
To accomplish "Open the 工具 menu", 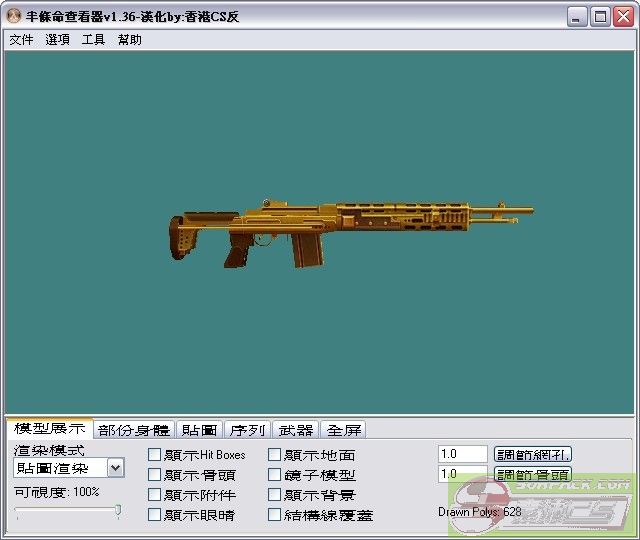I will pos(93,40).
